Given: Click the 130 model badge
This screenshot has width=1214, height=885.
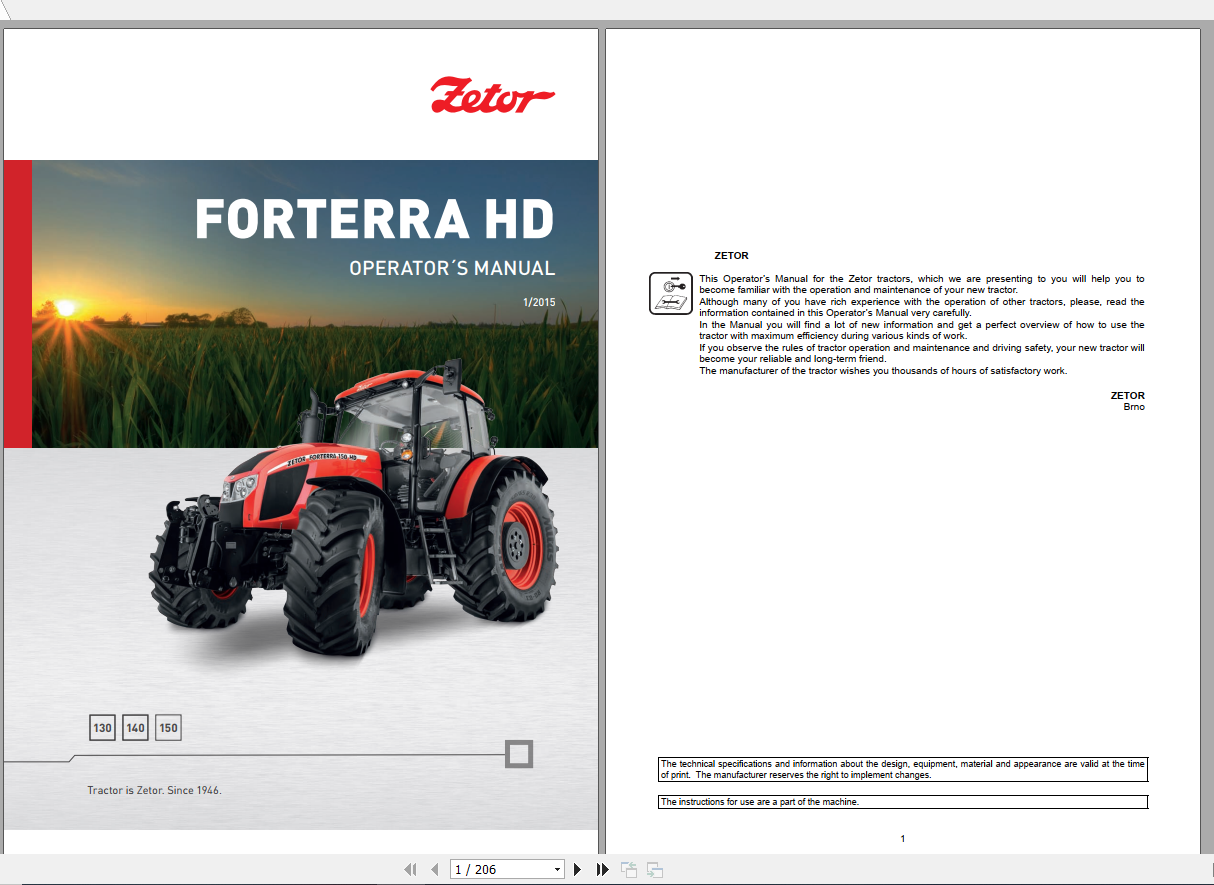Looking at the screenshot, I should [102, 728].
